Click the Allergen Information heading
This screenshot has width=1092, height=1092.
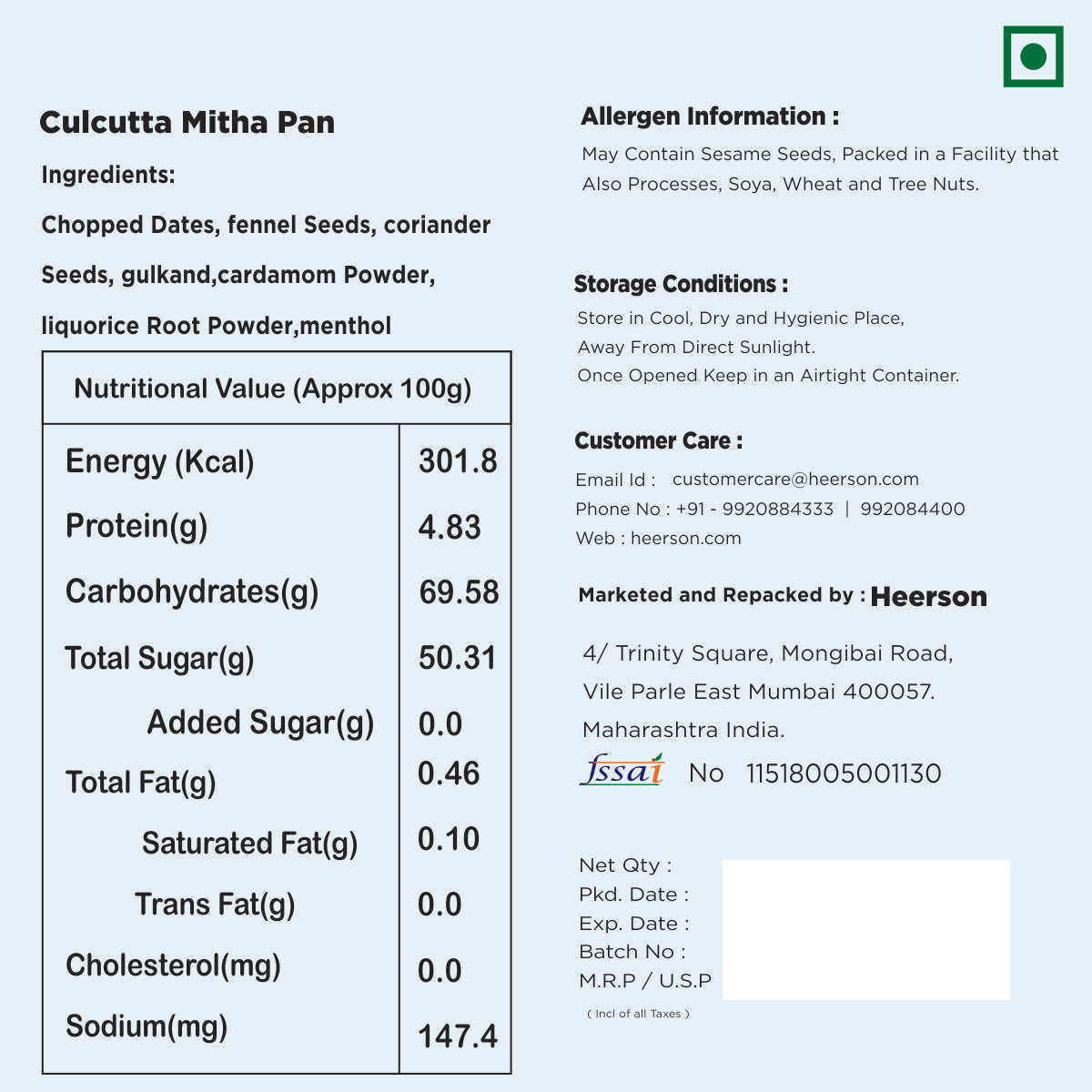click(x=710, y=116)
